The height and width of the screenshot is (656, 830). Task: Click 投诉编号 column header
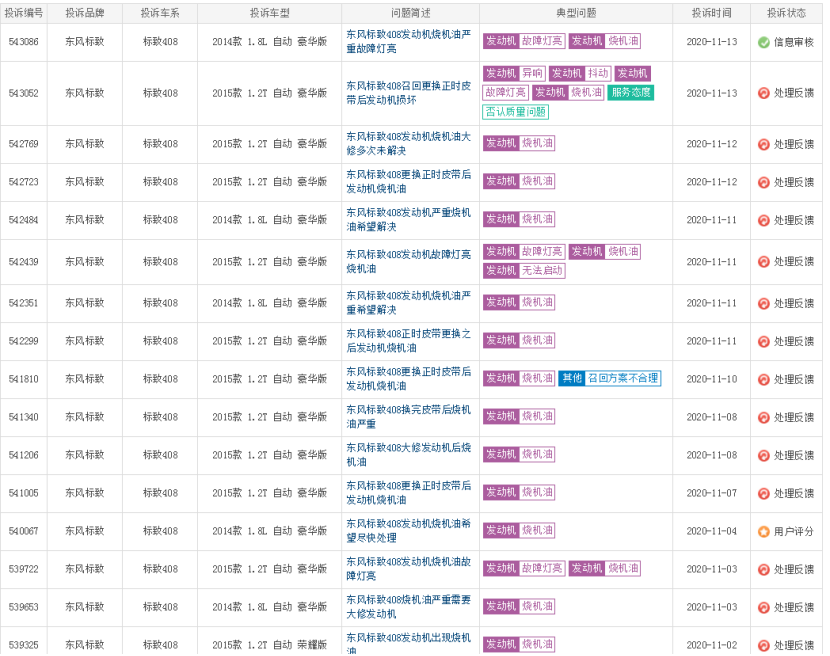click(x=24, y=13)
